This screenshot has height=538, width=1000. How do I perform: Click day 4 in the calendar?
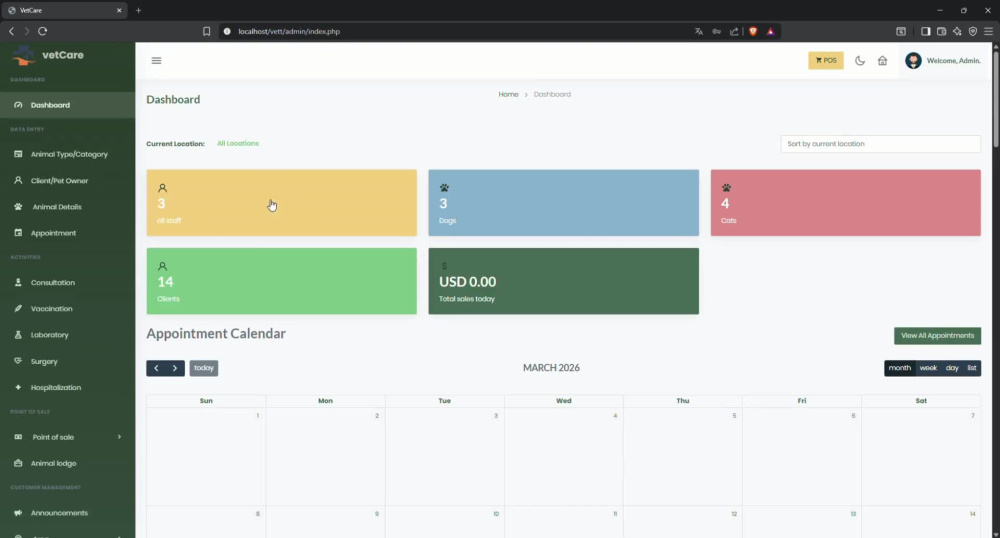pyautogui.click(x=564, y=457)
